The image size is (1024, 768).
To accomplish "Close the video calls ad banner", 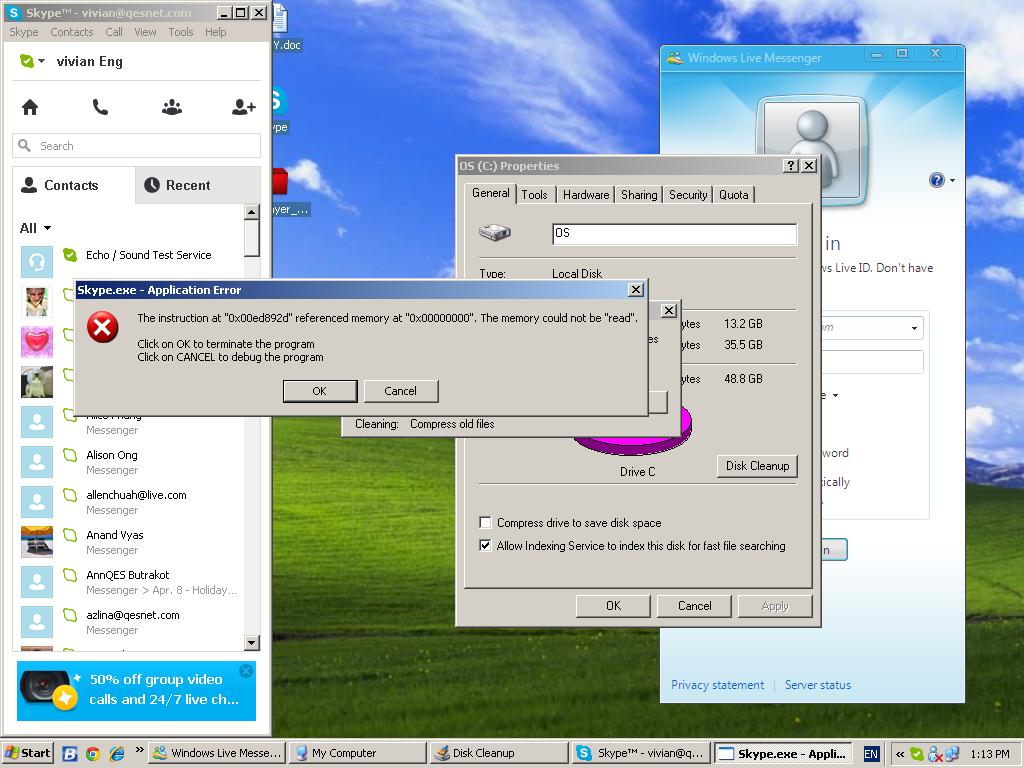I will click(x=246, y=671).
